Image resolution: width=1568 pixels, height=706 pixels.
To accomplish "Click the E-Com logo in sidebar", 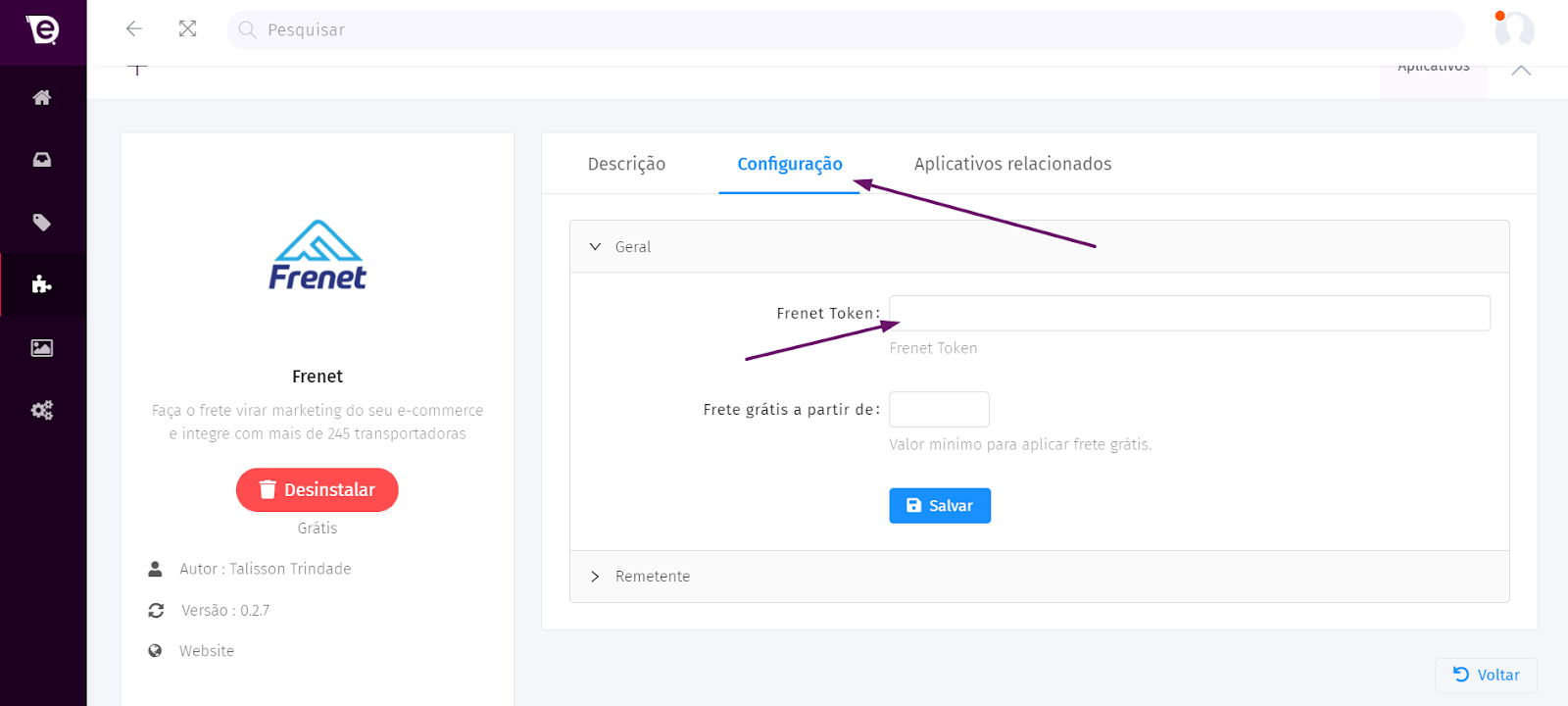I will [42, 29].
